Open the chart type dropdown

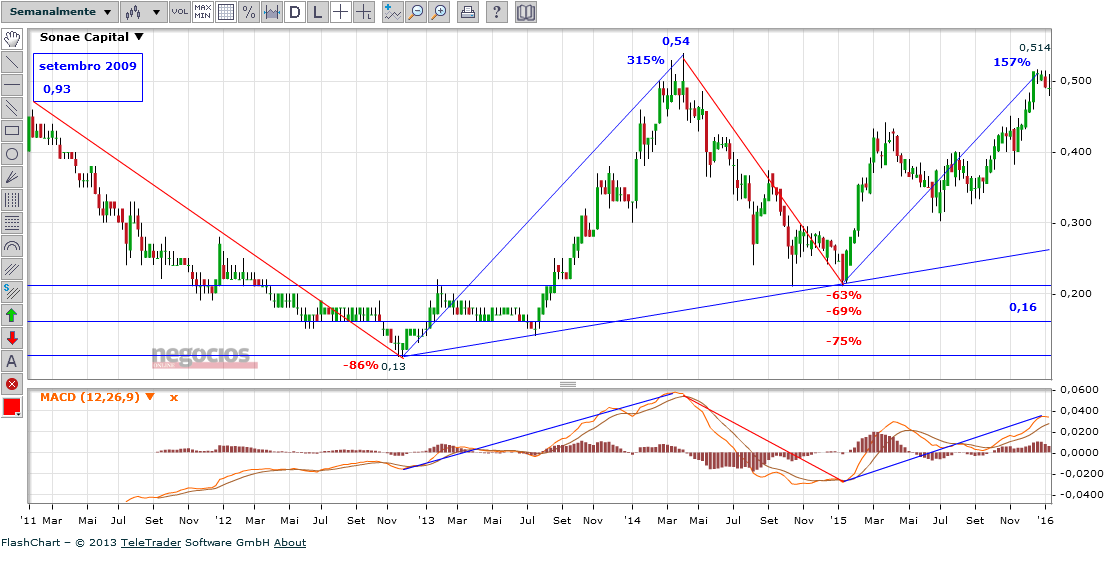143,12
